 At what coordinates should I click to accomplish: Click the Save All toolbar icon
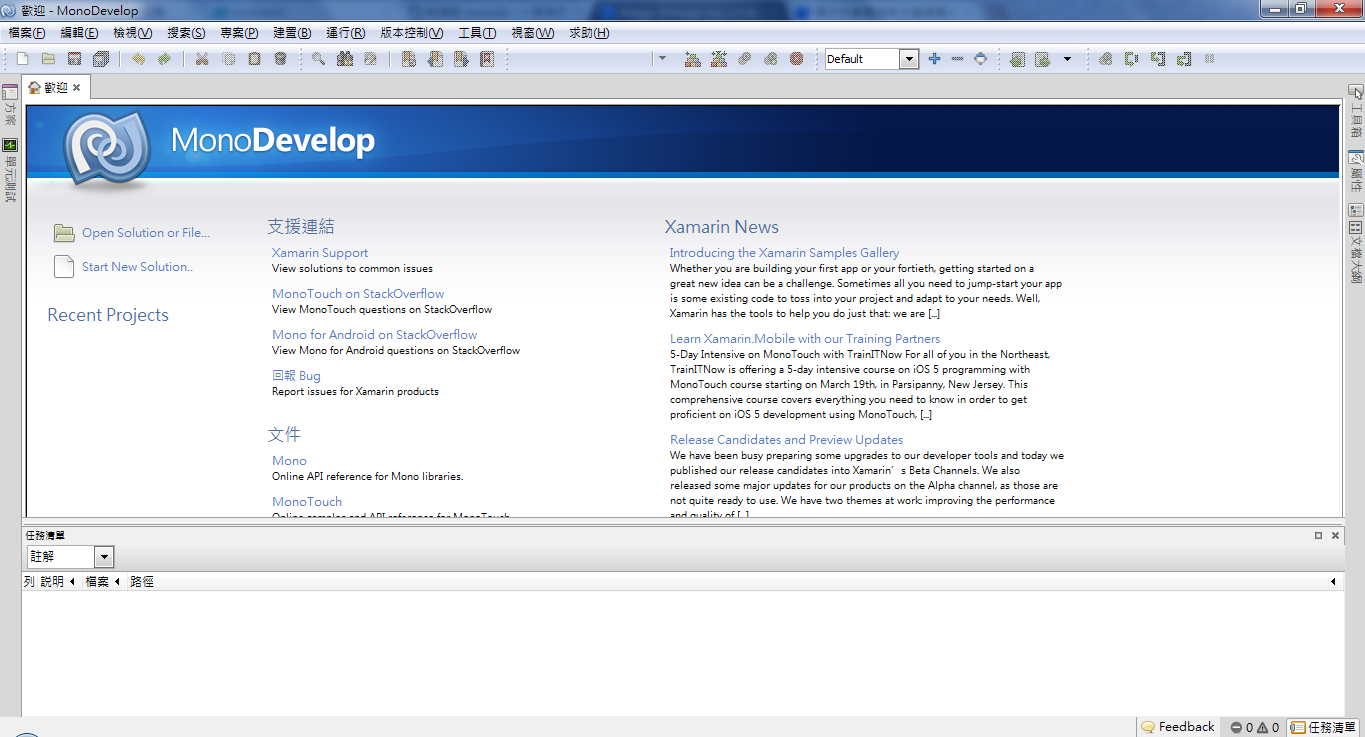(x=101, y=59)
